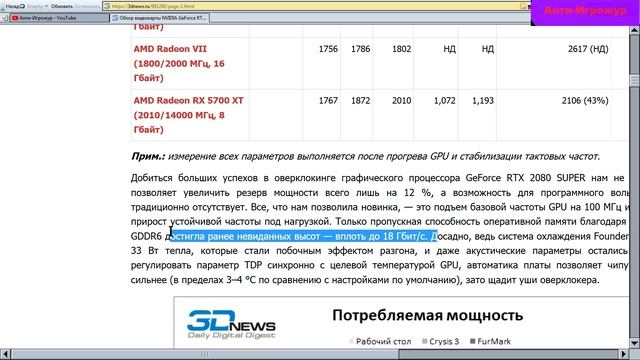Click the 3DNews logo in the chart
Viewport: 640px width, 360px height.
point(231,324)
